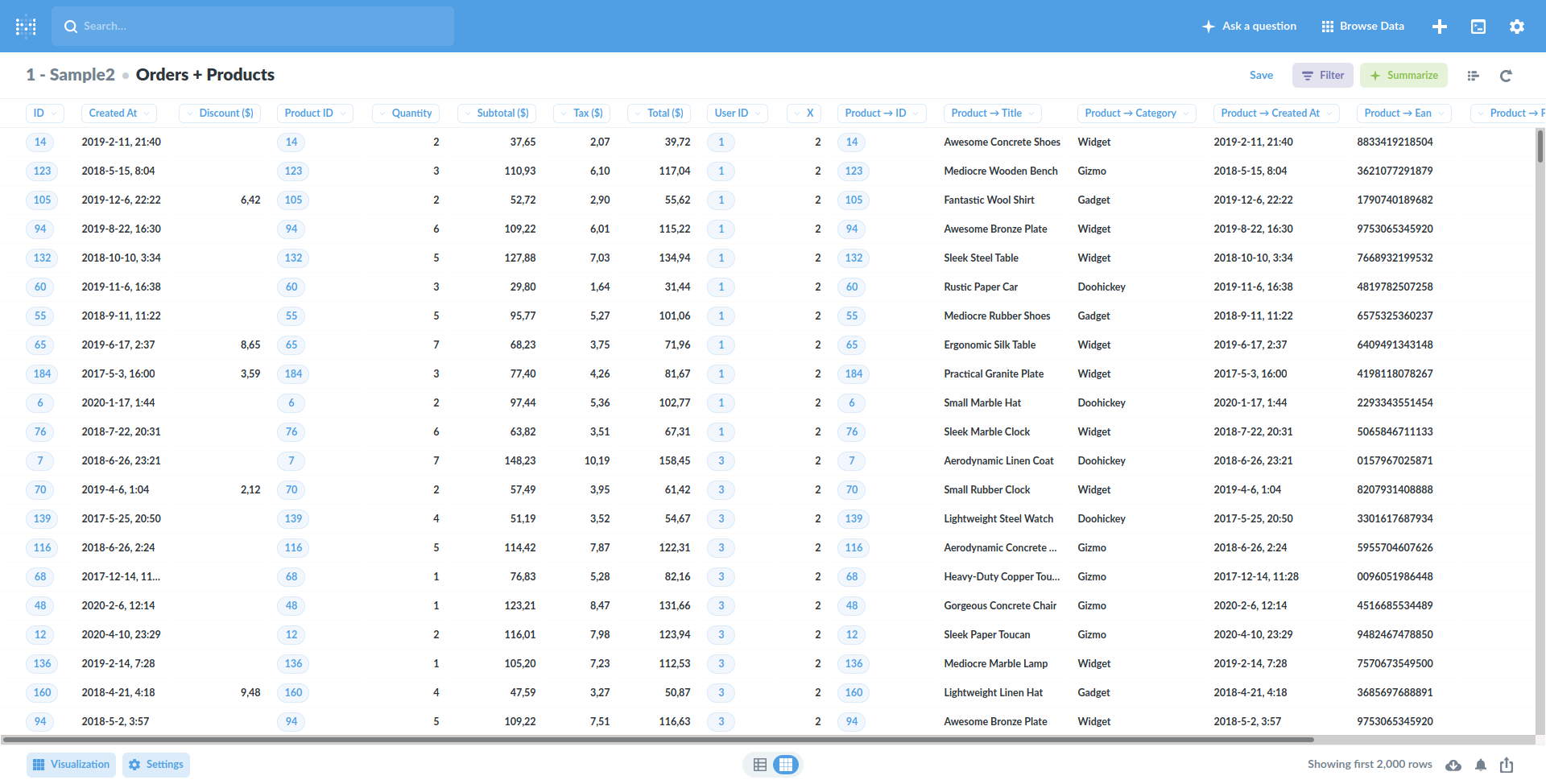Open Browse Data from the top bar
Screen dimensions: 1546x784
[1362, 26]
